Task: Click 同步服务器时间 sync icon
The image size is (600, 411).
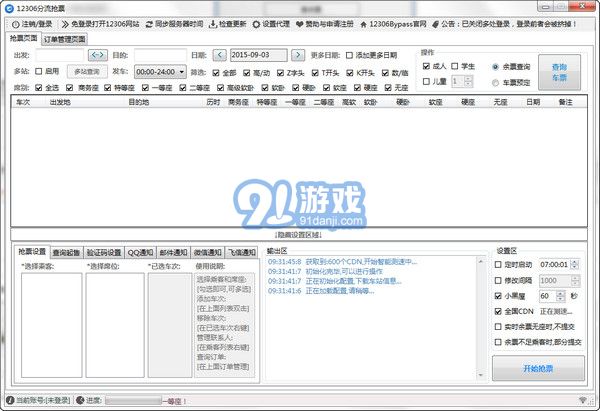Action: point(149,24)
